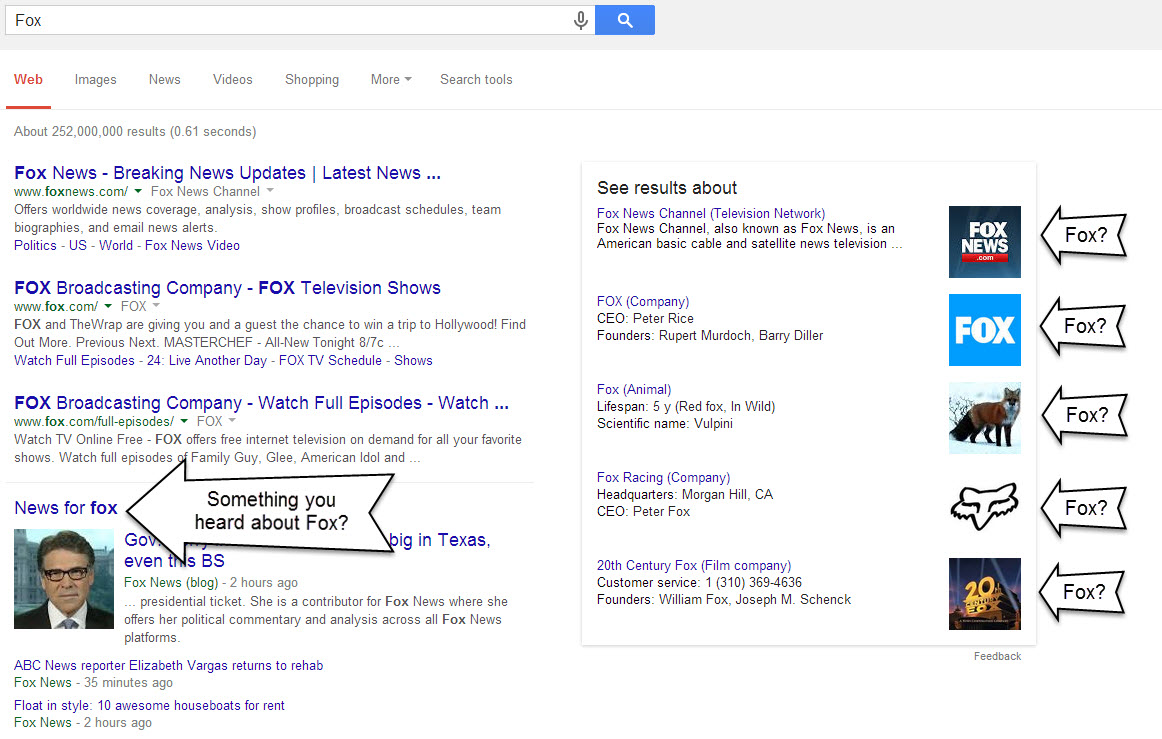This screenshot has width=1162, height=739.
Task: Click 'Founders: William Fox, Joseph M. Schenck' text
Action: (724, 600)
